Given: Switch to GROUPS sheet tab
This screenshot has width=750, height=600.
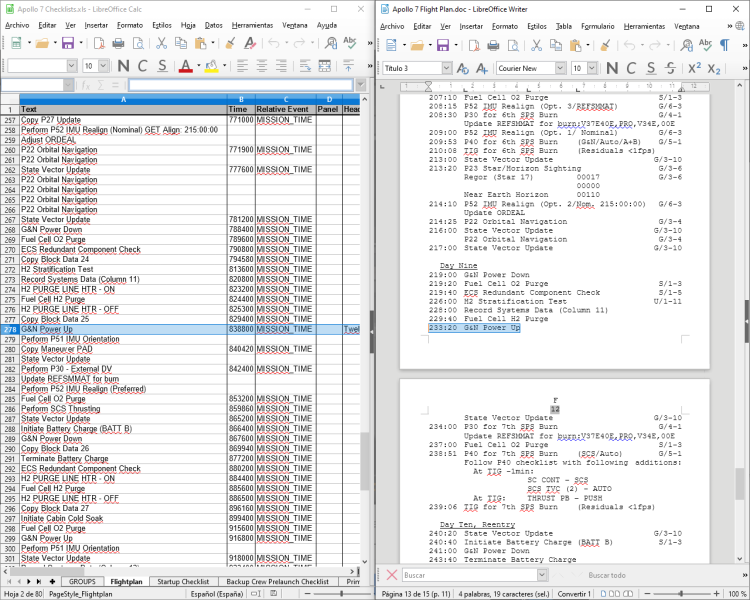Looking at the screenshot, I should [82, 581].
